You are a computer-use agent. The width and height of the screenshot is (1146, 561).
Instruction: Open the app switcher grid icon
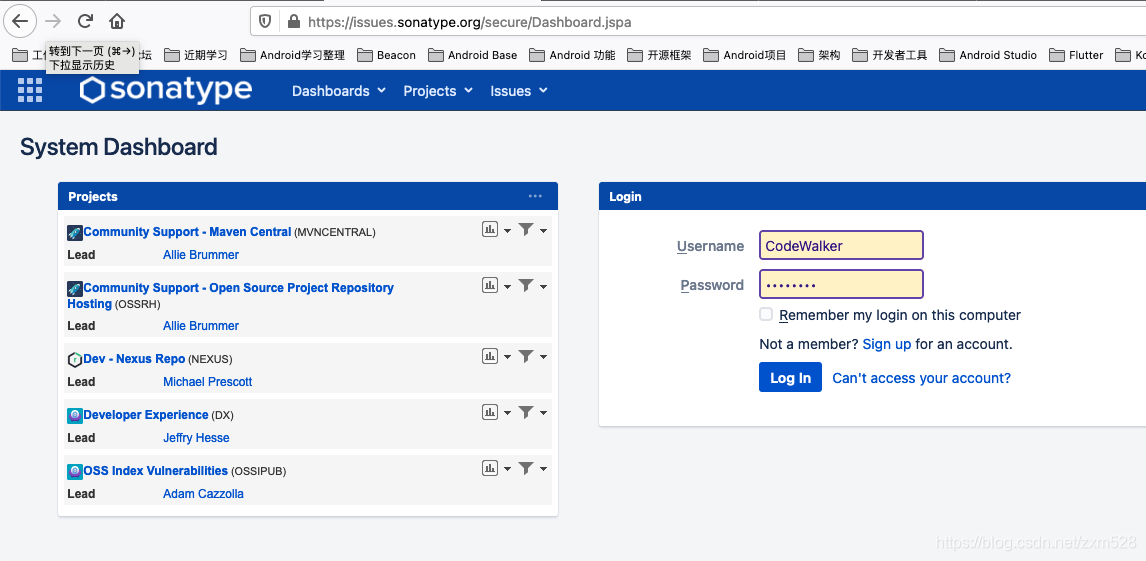click(30, 90)
